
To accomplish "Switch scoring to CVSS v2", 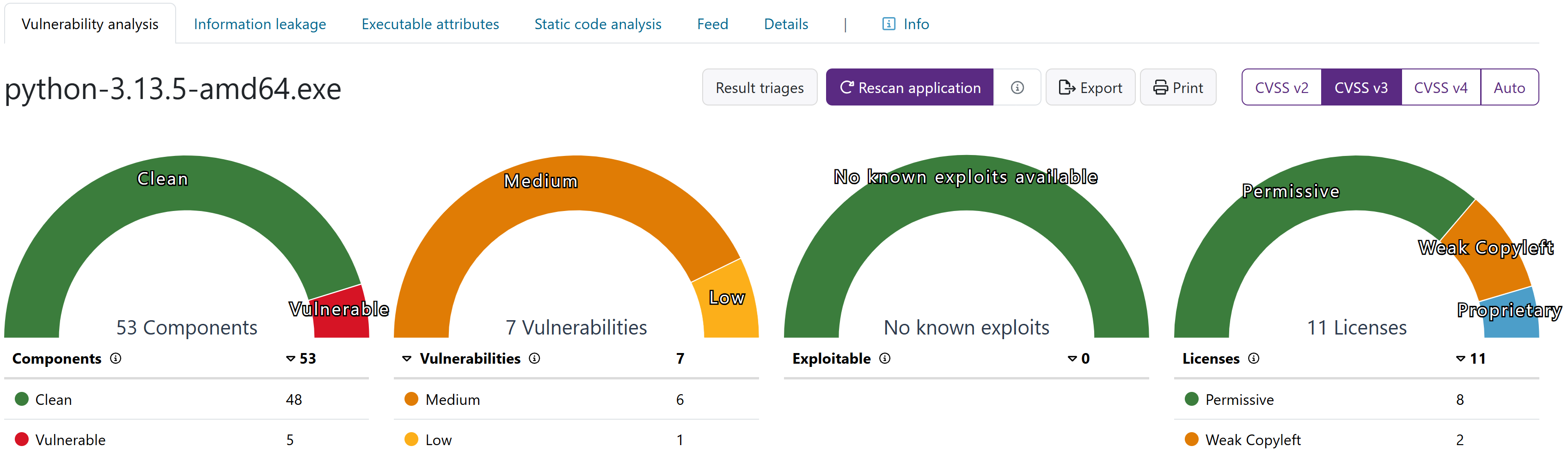I will [1281, 88].
